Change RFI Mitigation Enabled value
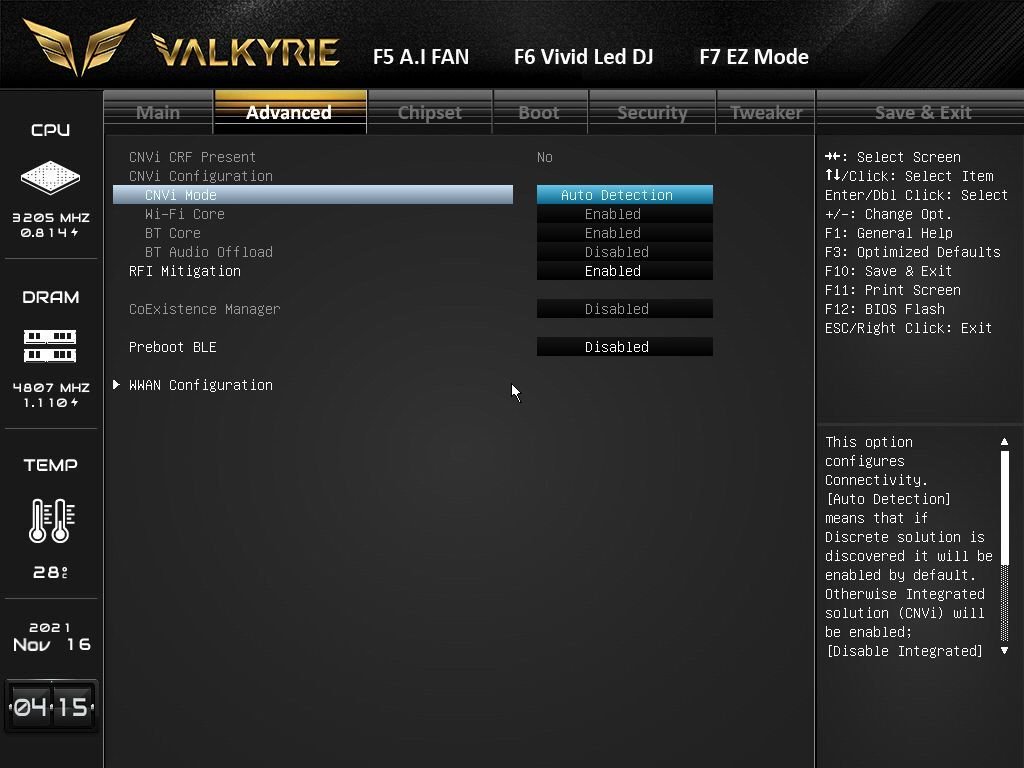Viewport: 1024px width, 768px height. (x=625, y=270)
